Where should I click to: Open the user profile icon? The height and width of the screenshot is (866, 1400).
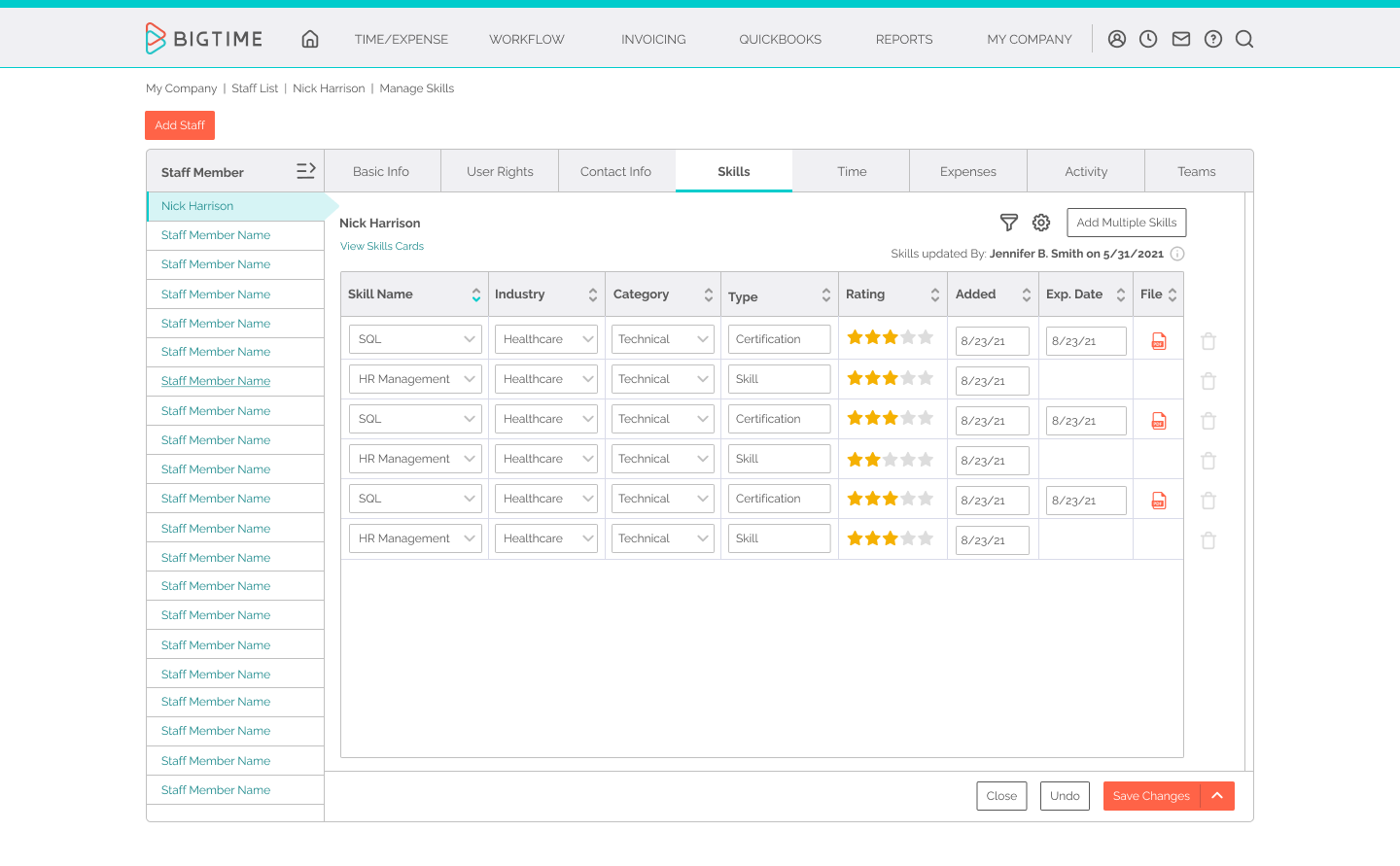[1117, 39]
